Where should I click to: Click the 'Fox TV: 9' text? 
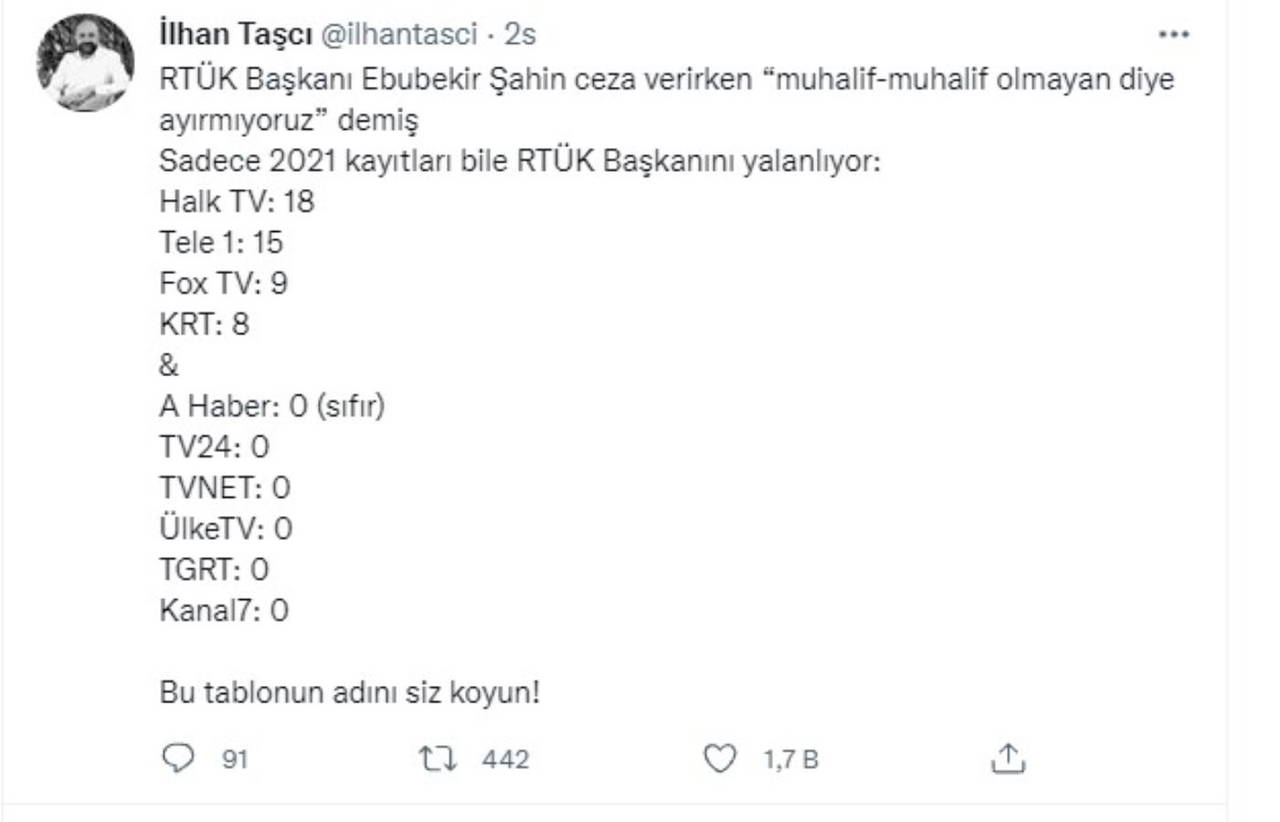tap(224, 284)
